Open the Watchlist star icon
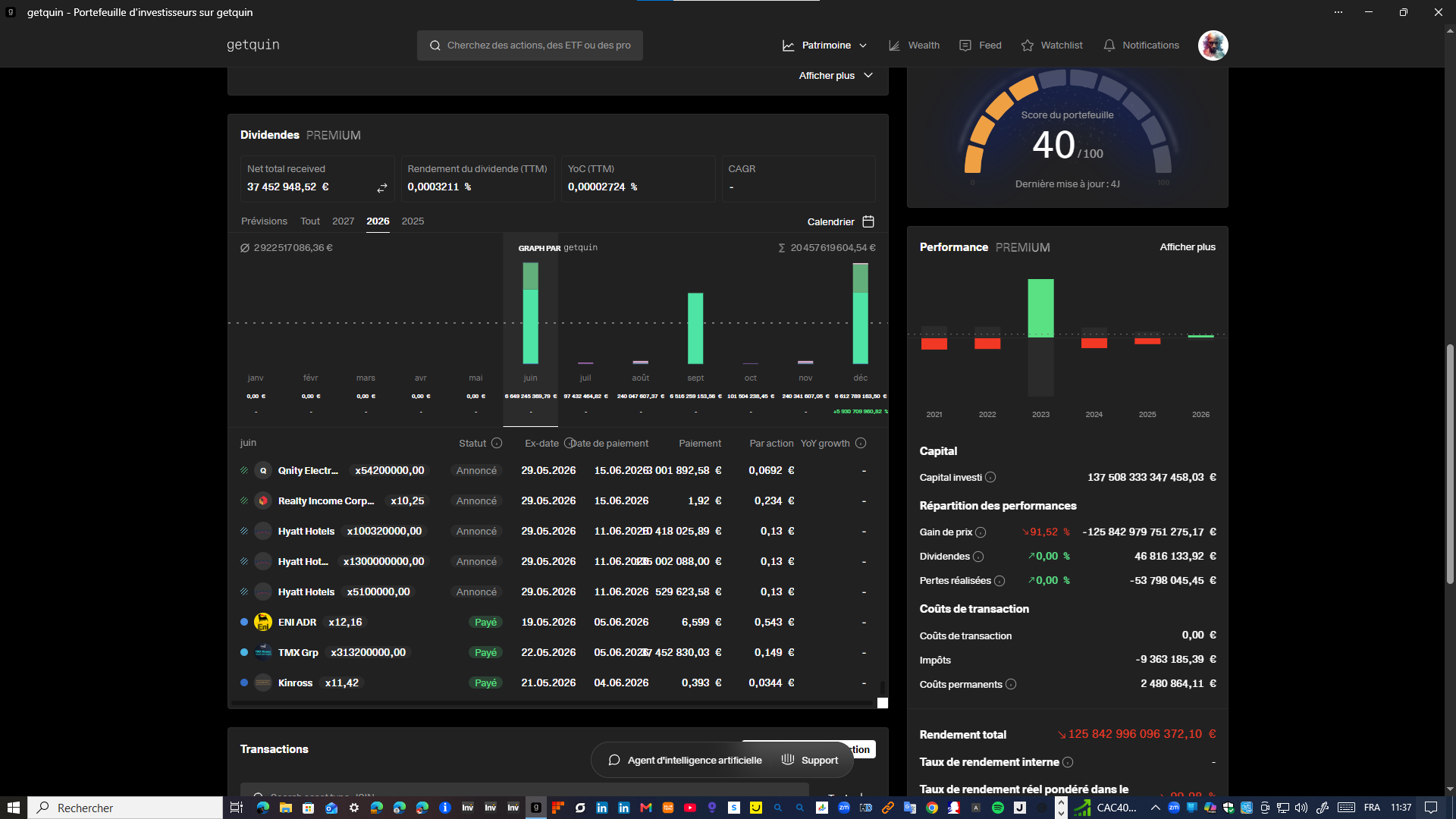Screen dimensions: 1456x819 tap(1028, 45)
